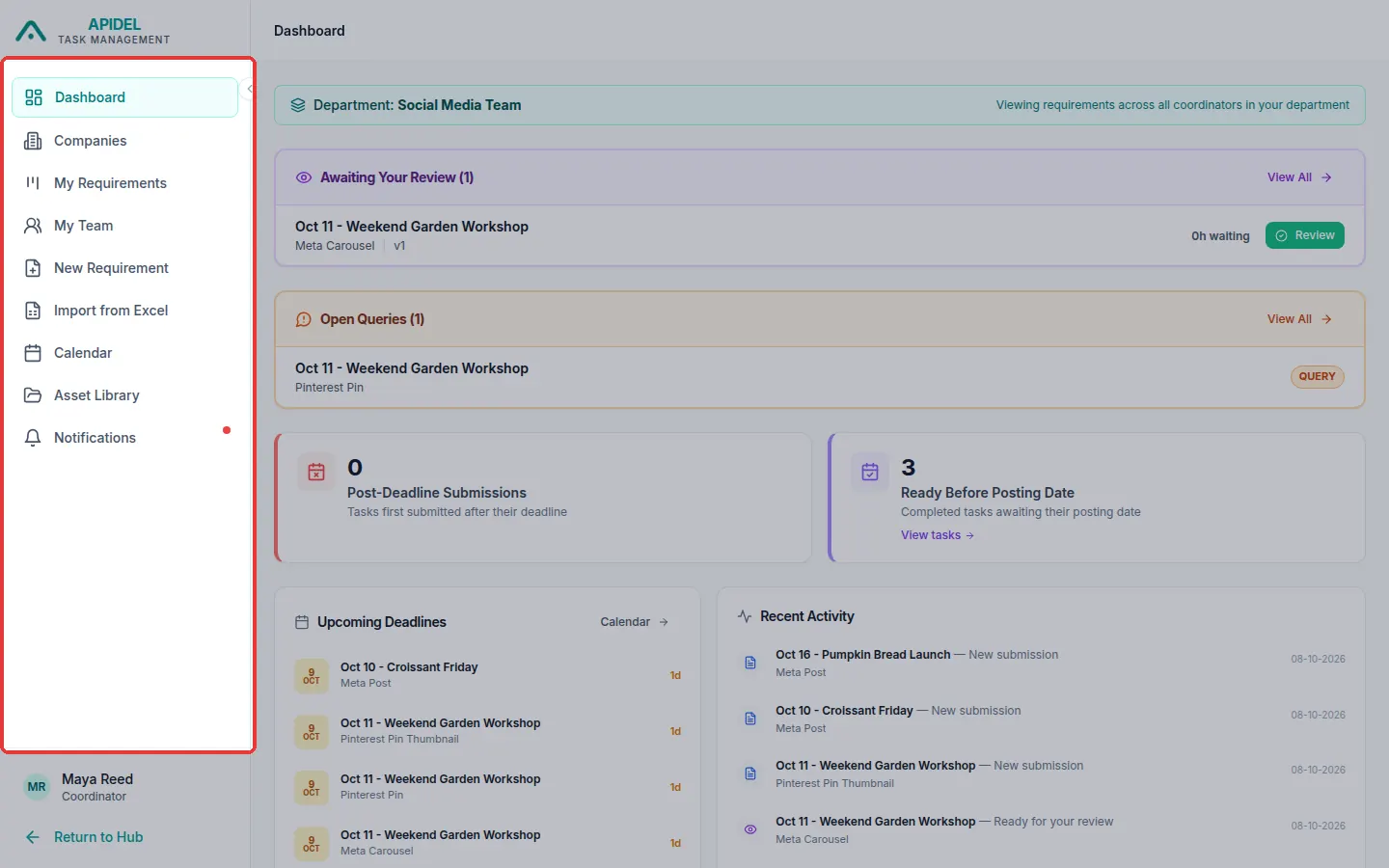Click the Ready Before Posting Date icon
Image resolution: width=1389 pixels, height=868 pixels.
[870, 472]
